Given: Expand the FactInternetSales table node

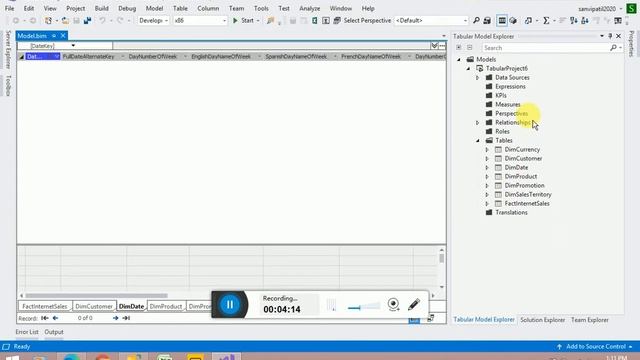Looking at the screenshot, I should (x=487, y=203).
